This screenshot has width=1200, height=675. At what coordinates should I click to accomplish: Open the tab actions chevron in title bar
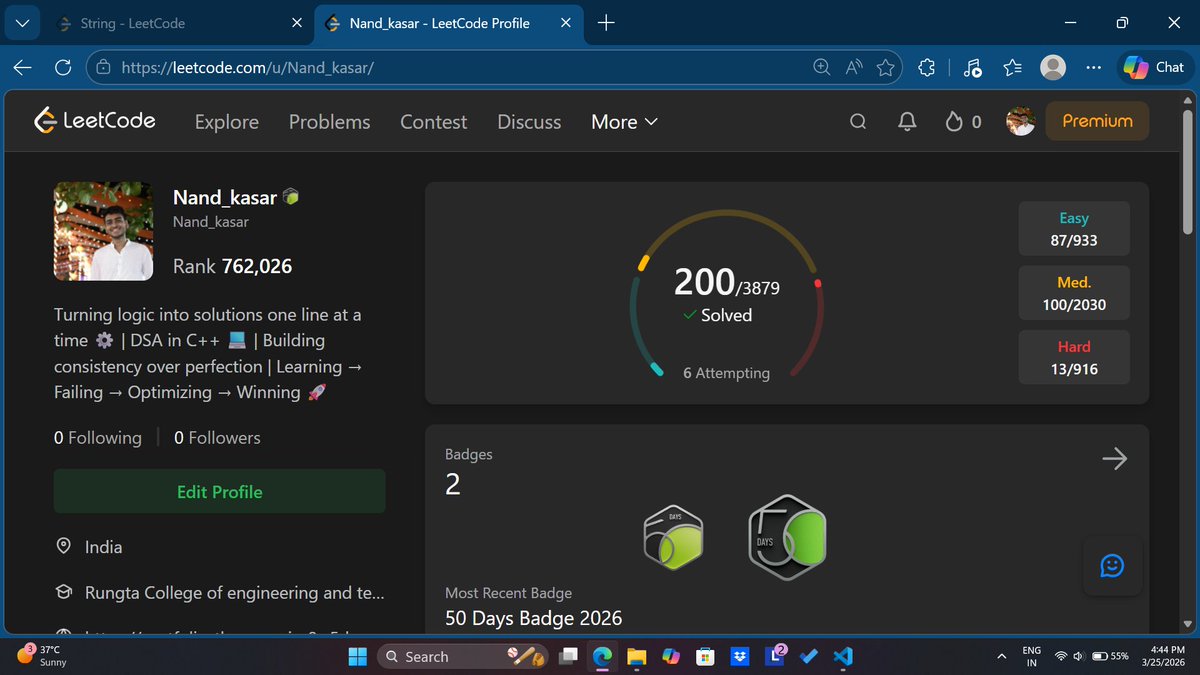click(22, 22)
